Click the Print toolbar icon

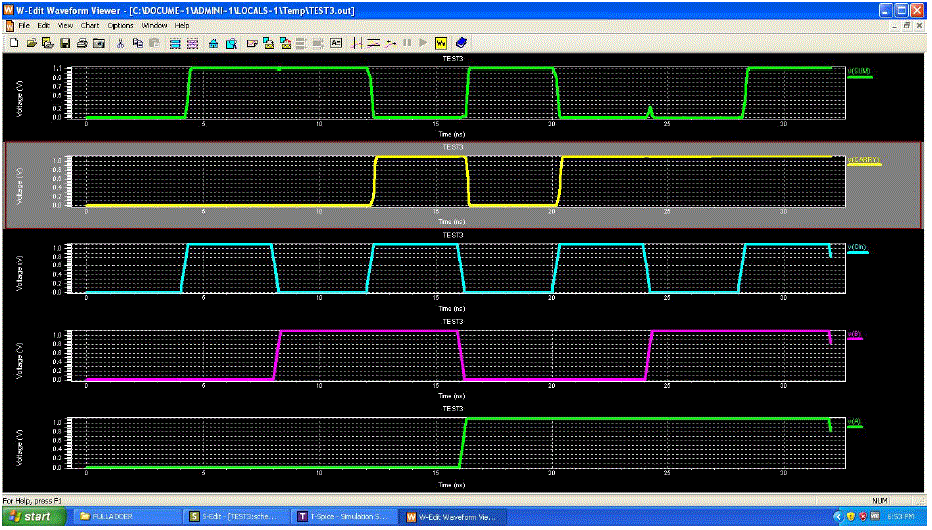pos(82,43)
